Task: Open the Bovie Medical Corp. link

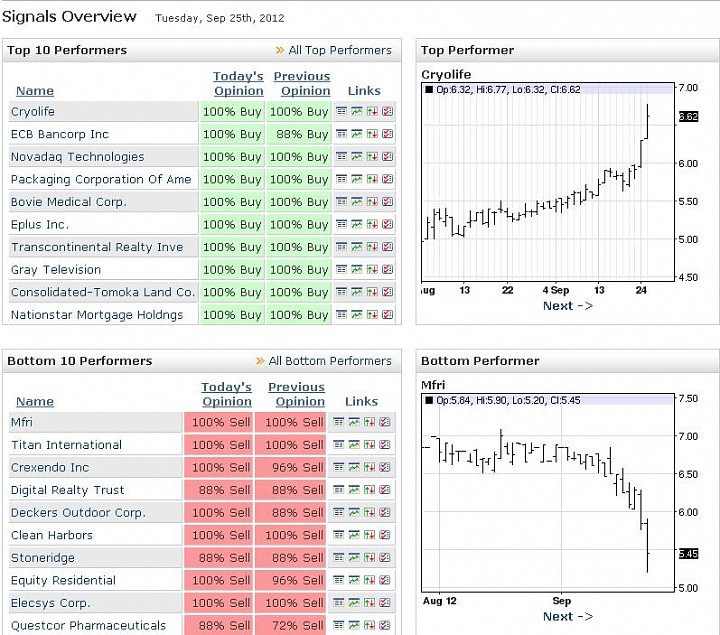Action: point(69,202)
